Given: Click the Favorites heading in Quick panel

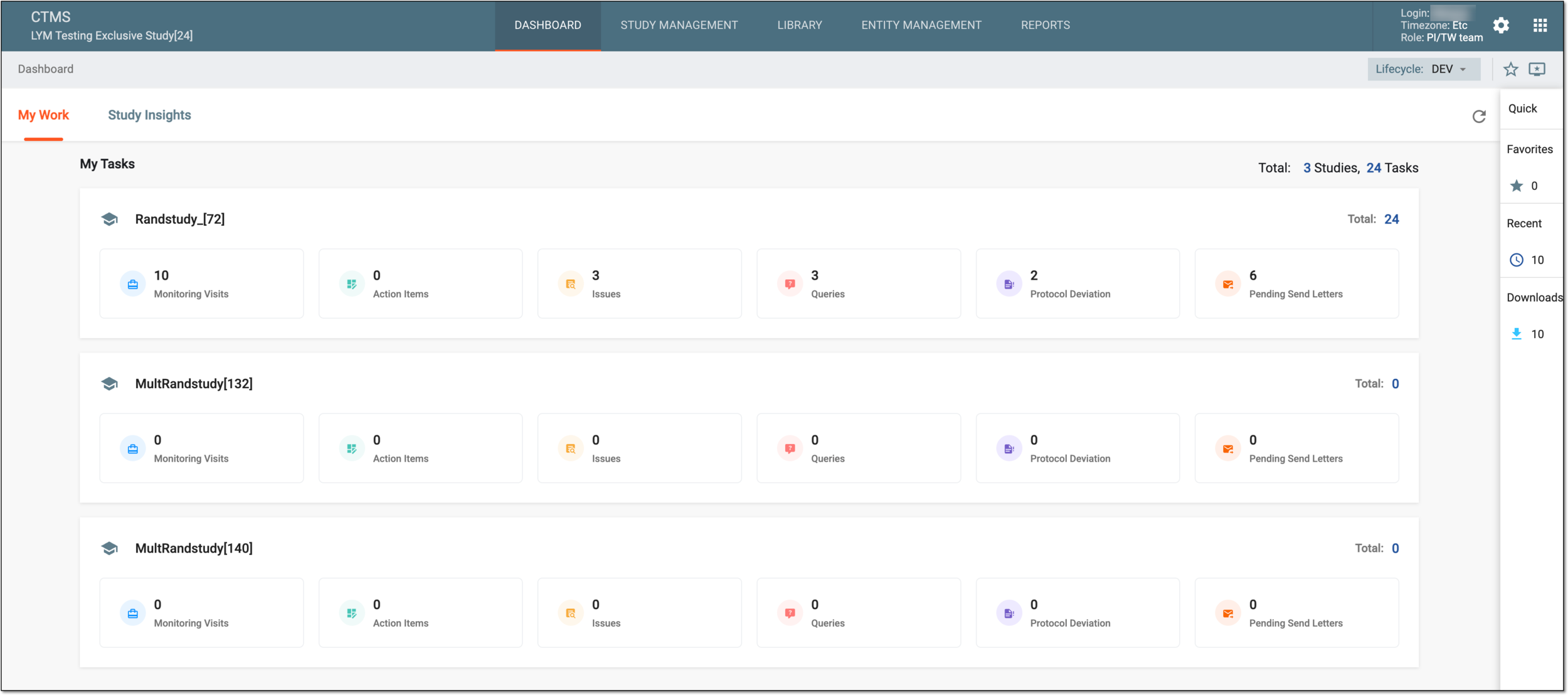Looking at the screenshot, I should (x=1530, y=149).
